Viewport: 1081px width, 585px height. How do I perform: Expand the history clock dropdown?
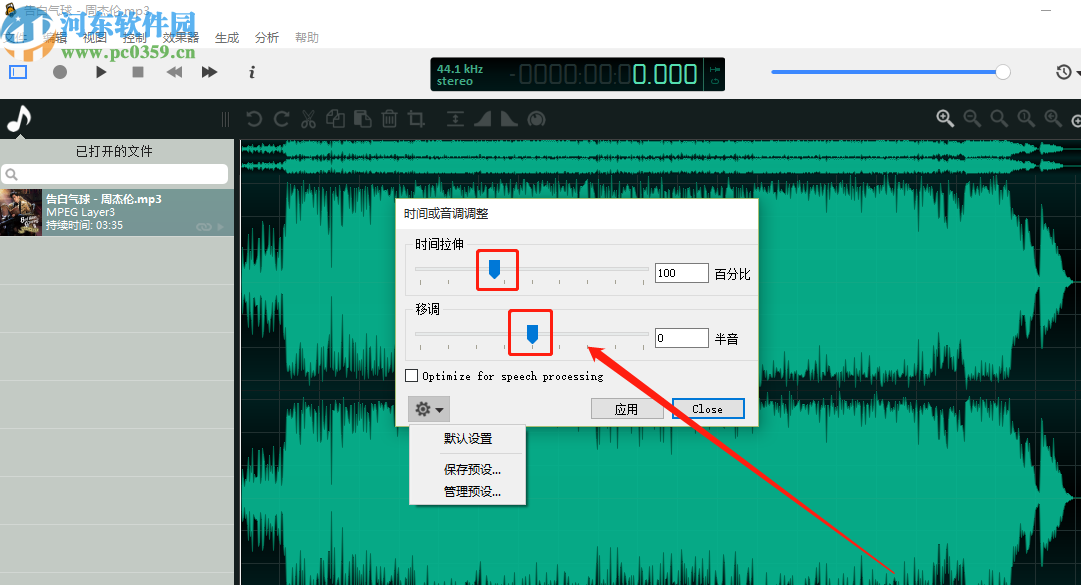[x=1067, y=72]
